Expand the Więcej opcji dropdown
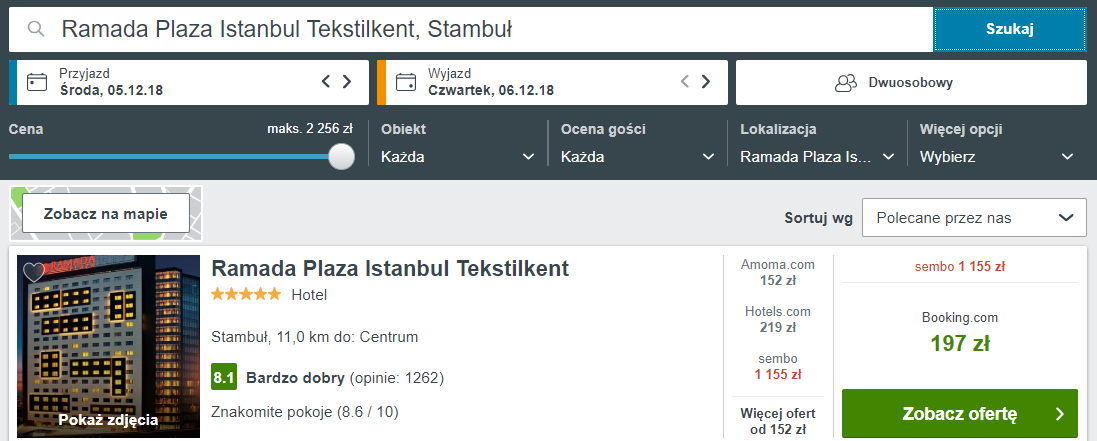This screenshot has width=1097, height=441. (996, 157)
